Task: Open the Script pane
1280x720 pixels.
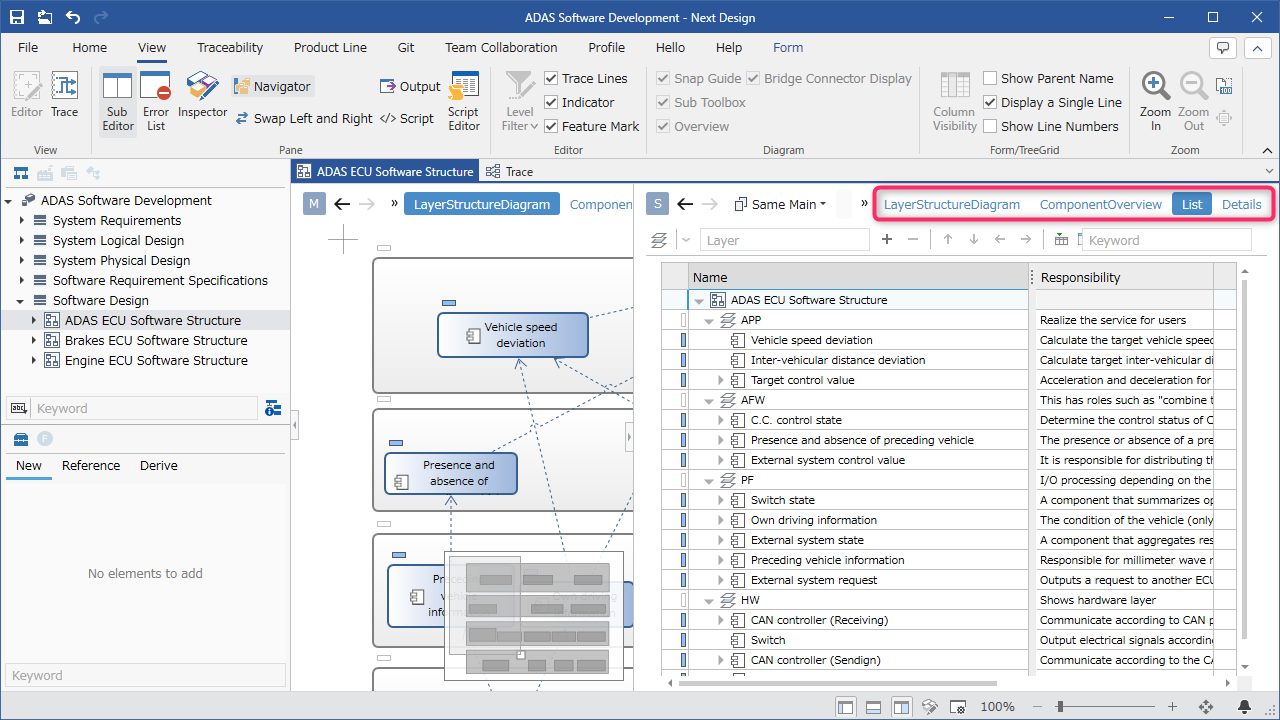Action: coord(407,118)
